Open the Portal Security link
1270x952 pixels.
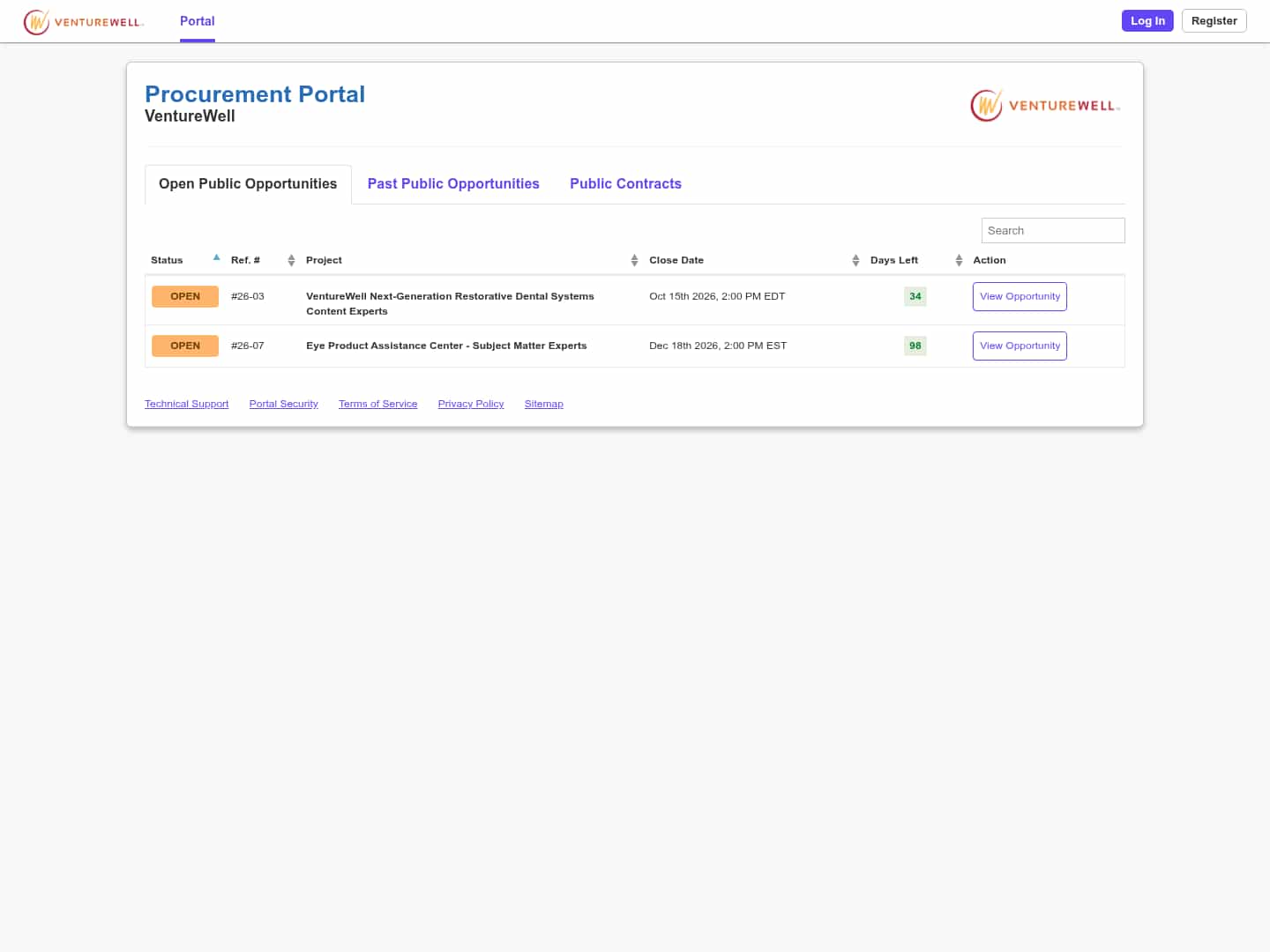click(283, 404)
